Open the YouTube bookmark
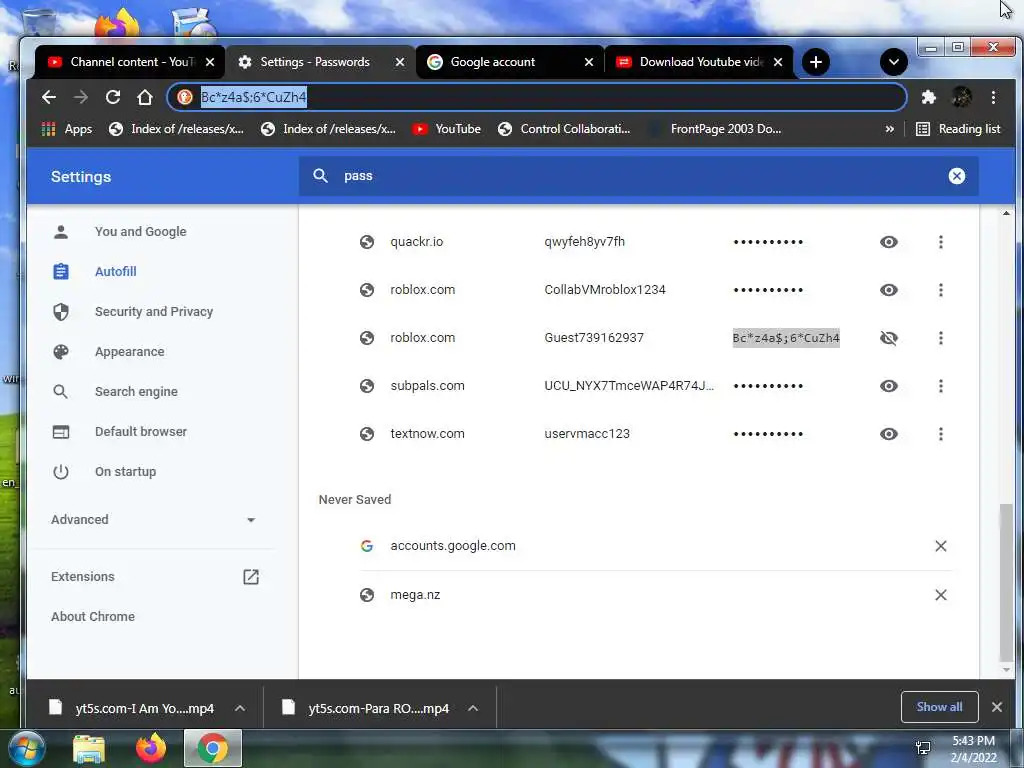 click(x=447, y=129)
